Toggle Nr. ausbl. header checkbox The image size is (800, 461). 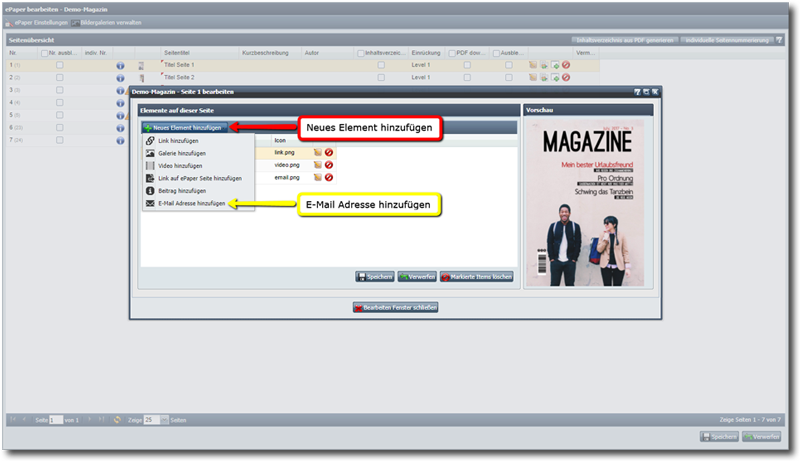[x=44, y=53]
